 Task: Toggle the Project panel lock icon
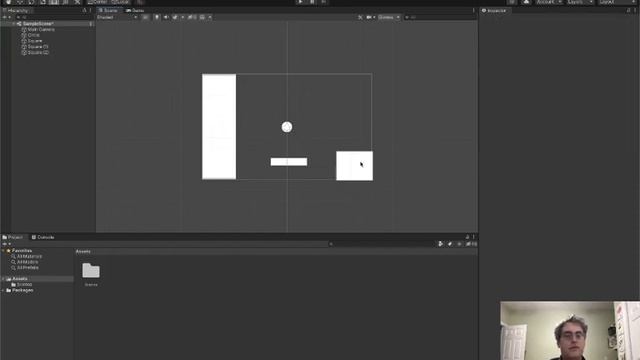[x=467, y=237]
